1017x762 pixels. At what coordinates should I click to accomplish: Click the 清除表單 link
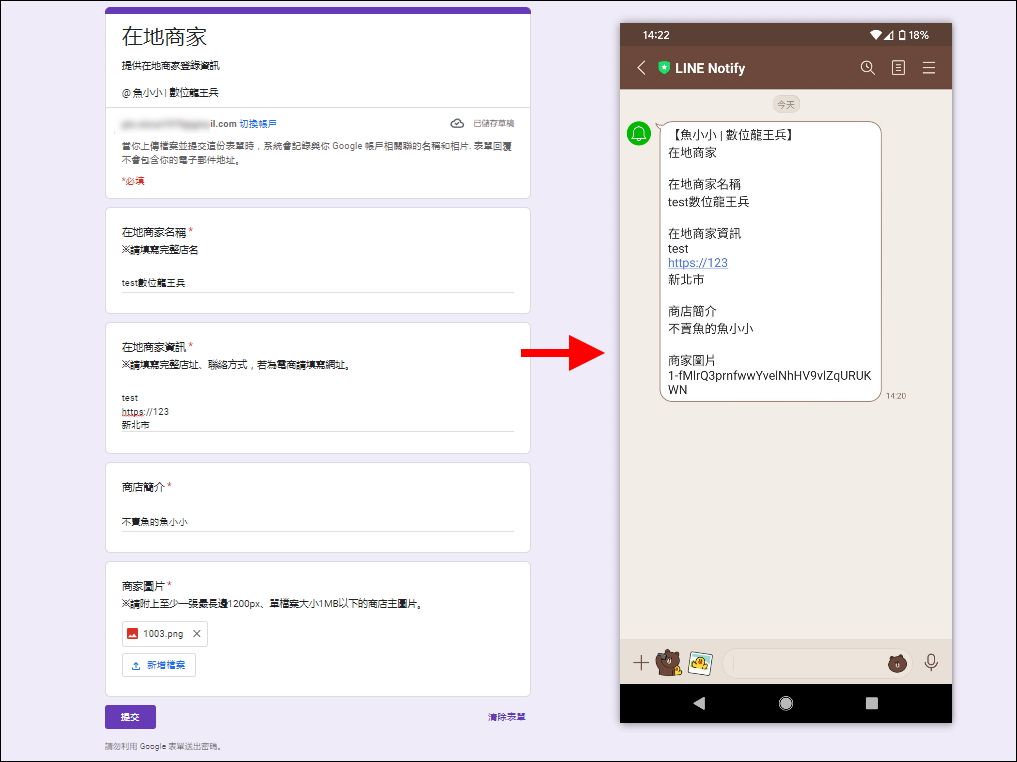507,717
